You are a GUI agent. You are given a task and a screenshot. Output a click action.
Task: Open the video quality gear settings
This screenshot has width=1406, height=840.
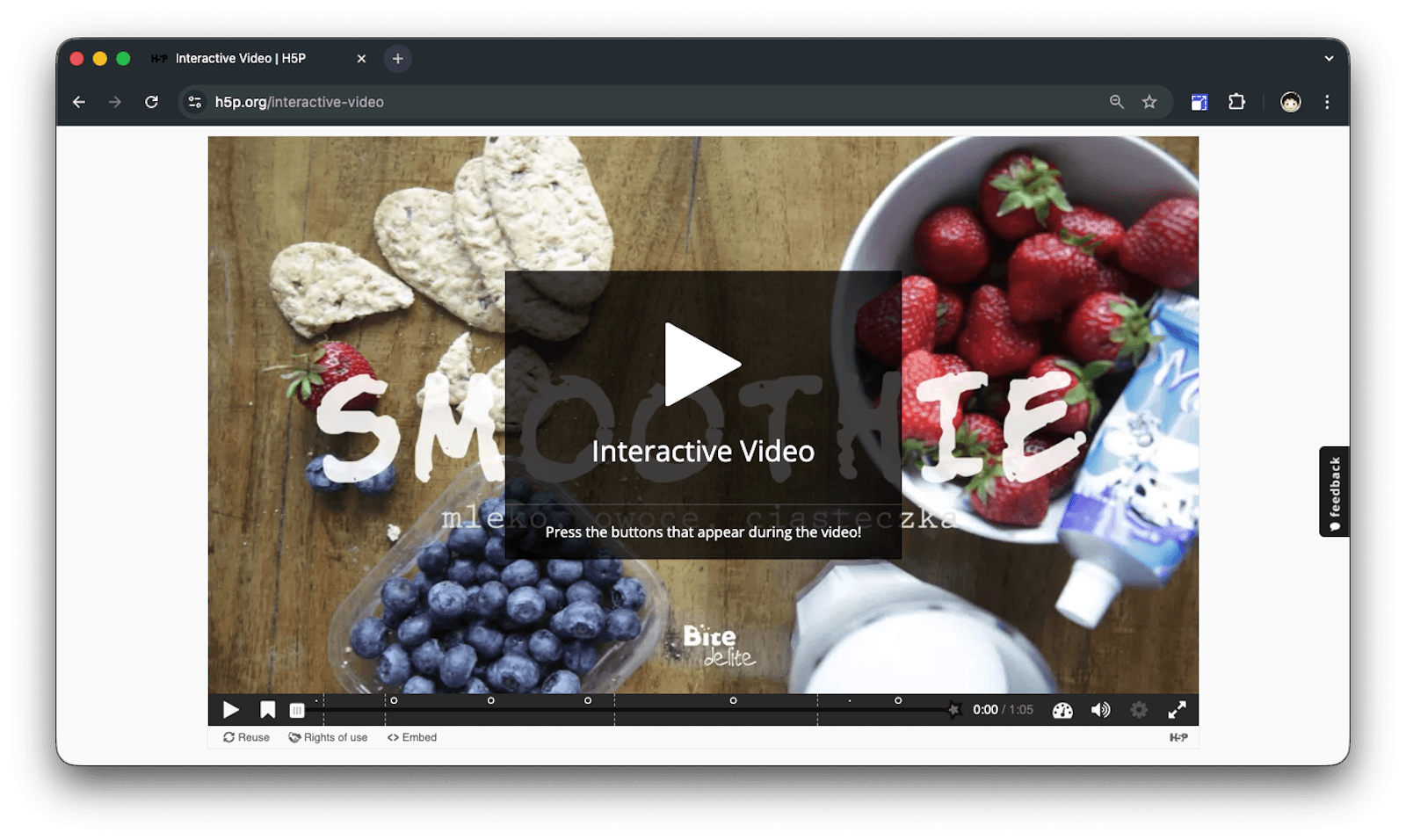(x=1139, y=710)
